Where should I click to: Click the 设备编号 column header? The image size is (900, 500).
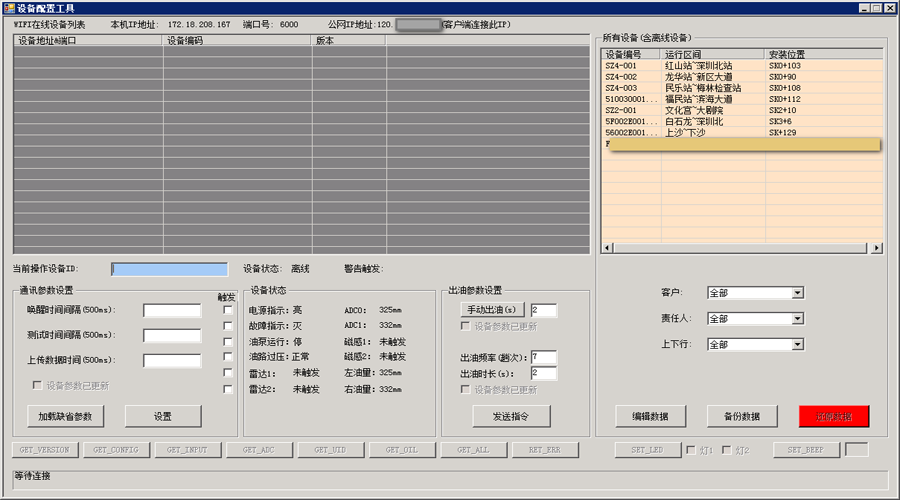(x=630, y=54)
